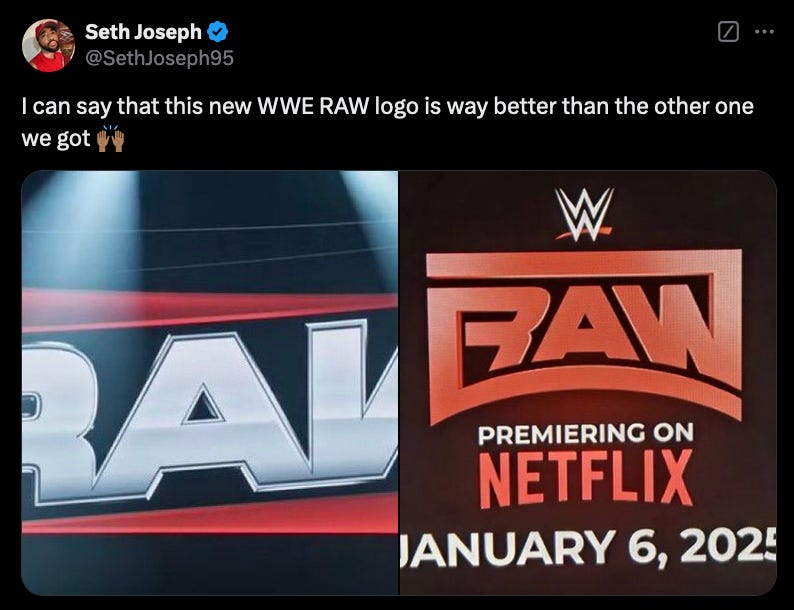Click the words 'we got' in tweet
This screenshot has height=610, width=794.
coord(56,138)
